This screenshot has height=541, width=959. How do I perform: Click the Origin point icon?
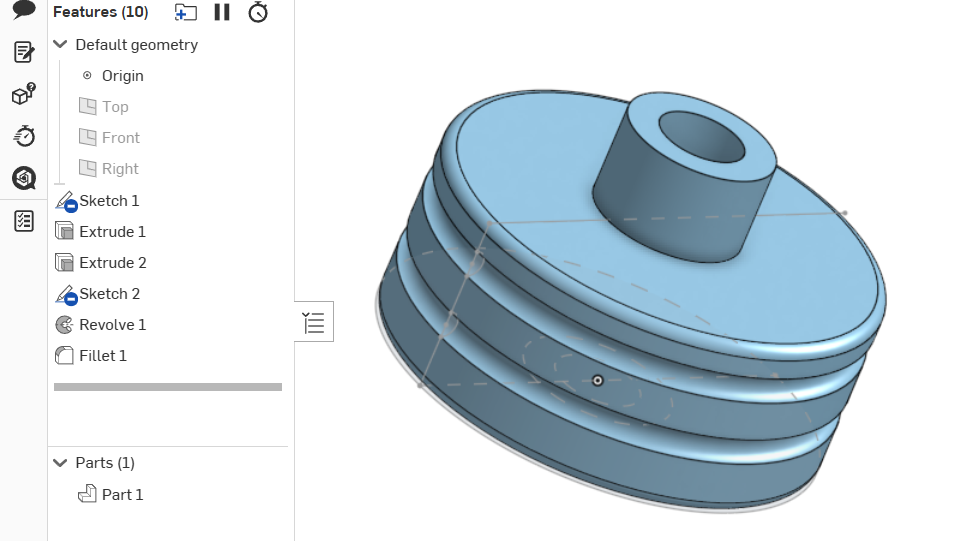click(87, 75)
